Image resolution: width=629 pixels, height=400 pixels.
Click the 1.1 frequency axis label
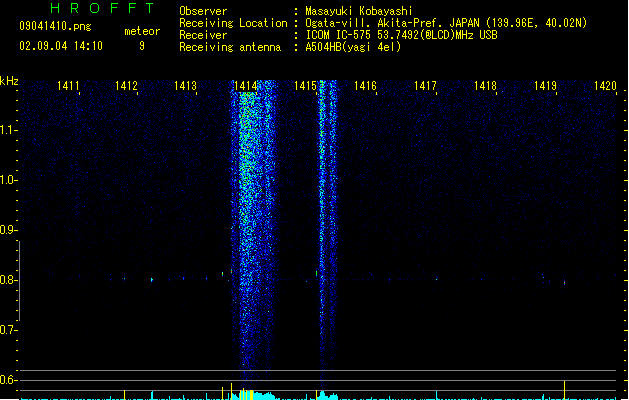pos(8,130)
